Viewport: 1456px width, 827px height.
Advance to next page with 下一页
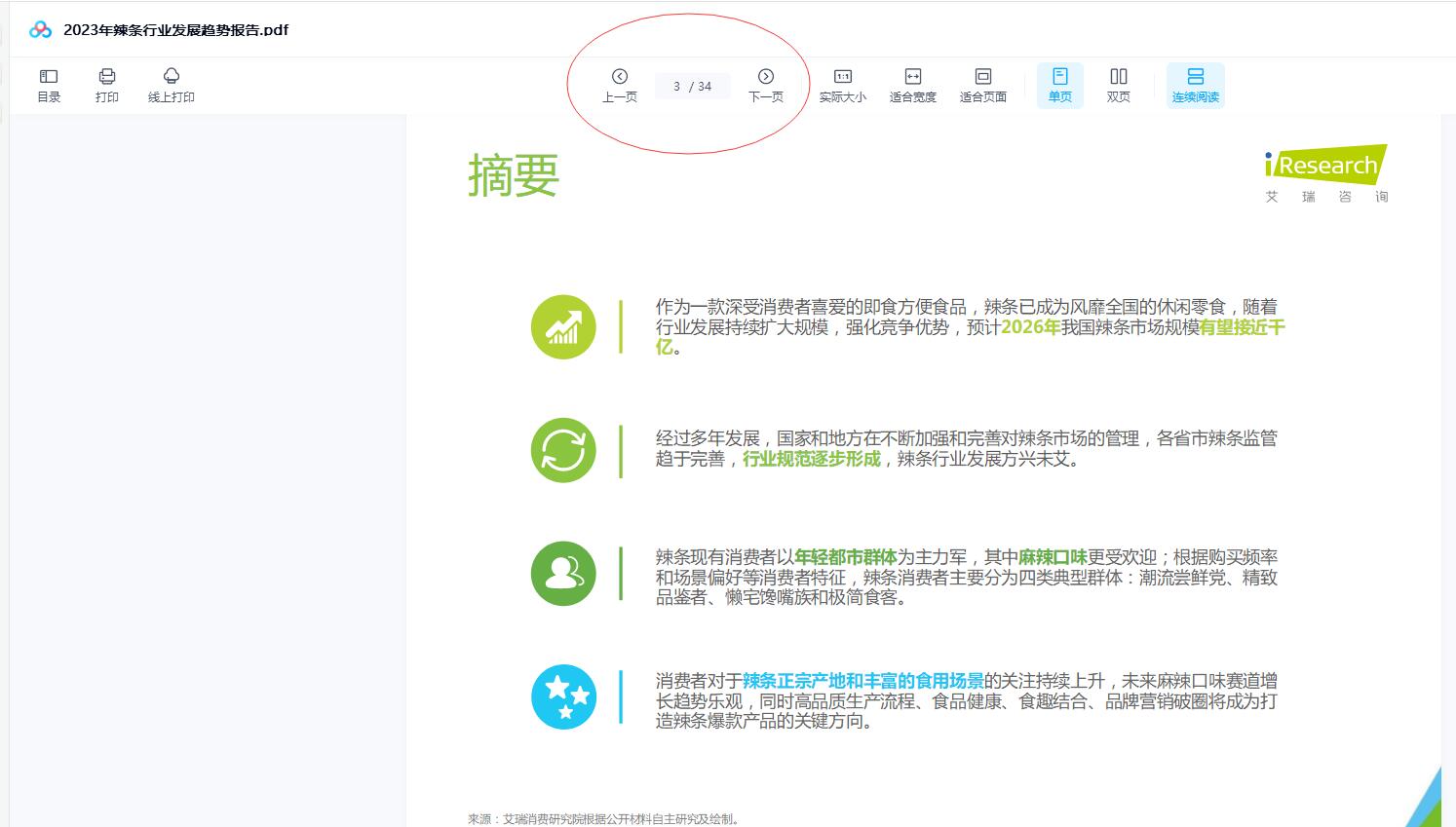click(766, 85)
